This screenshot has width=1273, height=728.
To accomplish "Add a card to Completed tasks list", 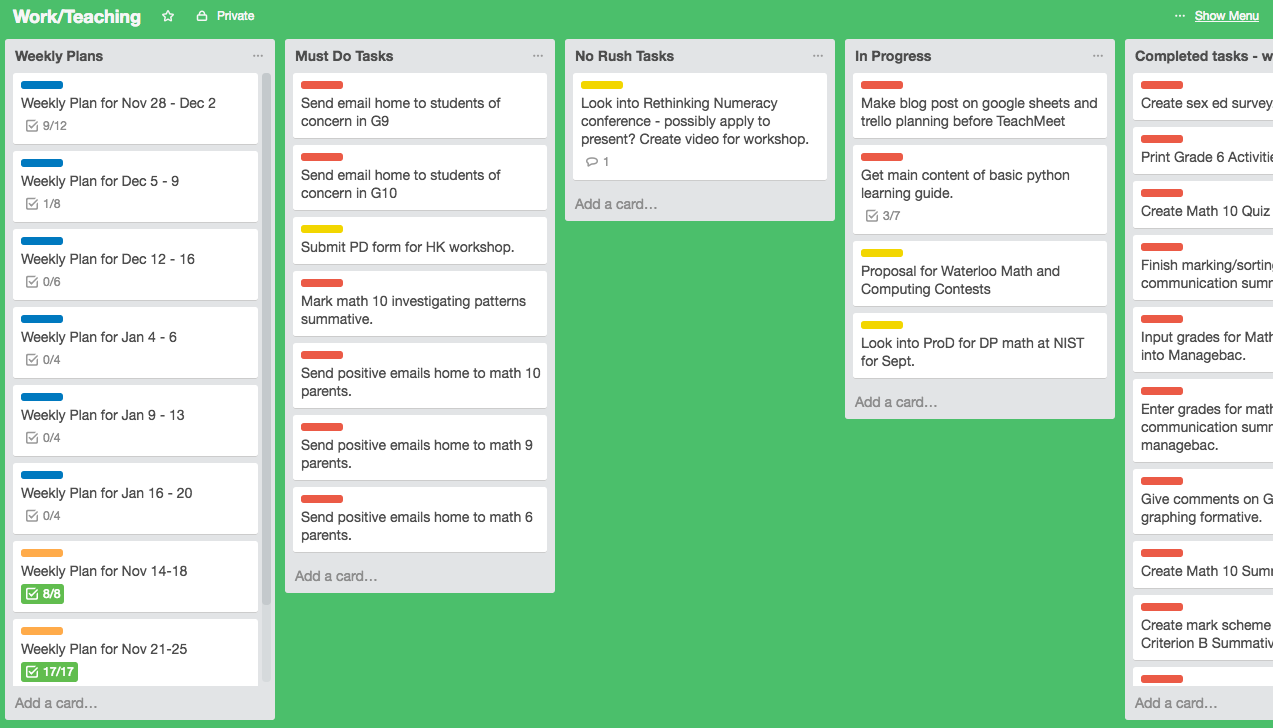I will 1177,703.
